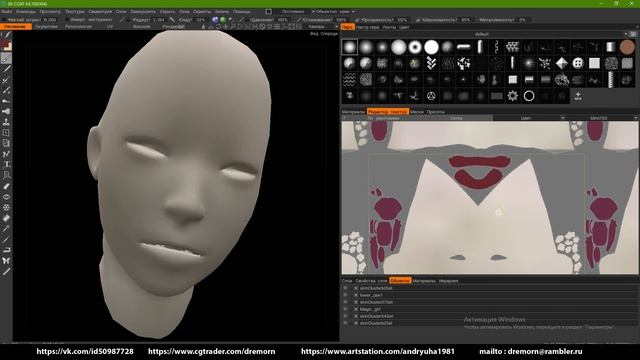Image resolution: width=640 pixels, height=360 pixels.
Task: Open the Файл menu
Action: point(7,11)
